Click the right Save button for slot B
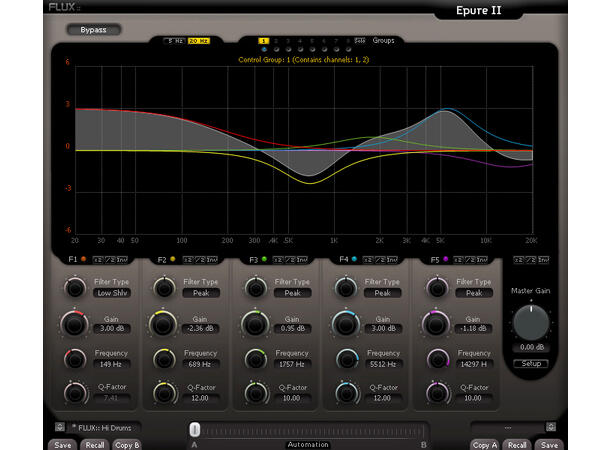Viewport: 610px width, 450px height. (549, 445)
